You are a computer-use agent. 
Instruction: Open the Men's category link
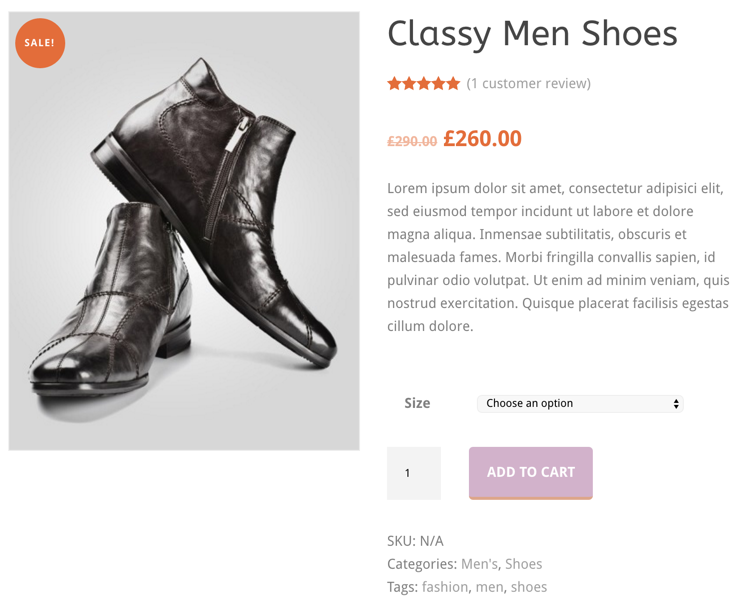click(x=479, y=564)
